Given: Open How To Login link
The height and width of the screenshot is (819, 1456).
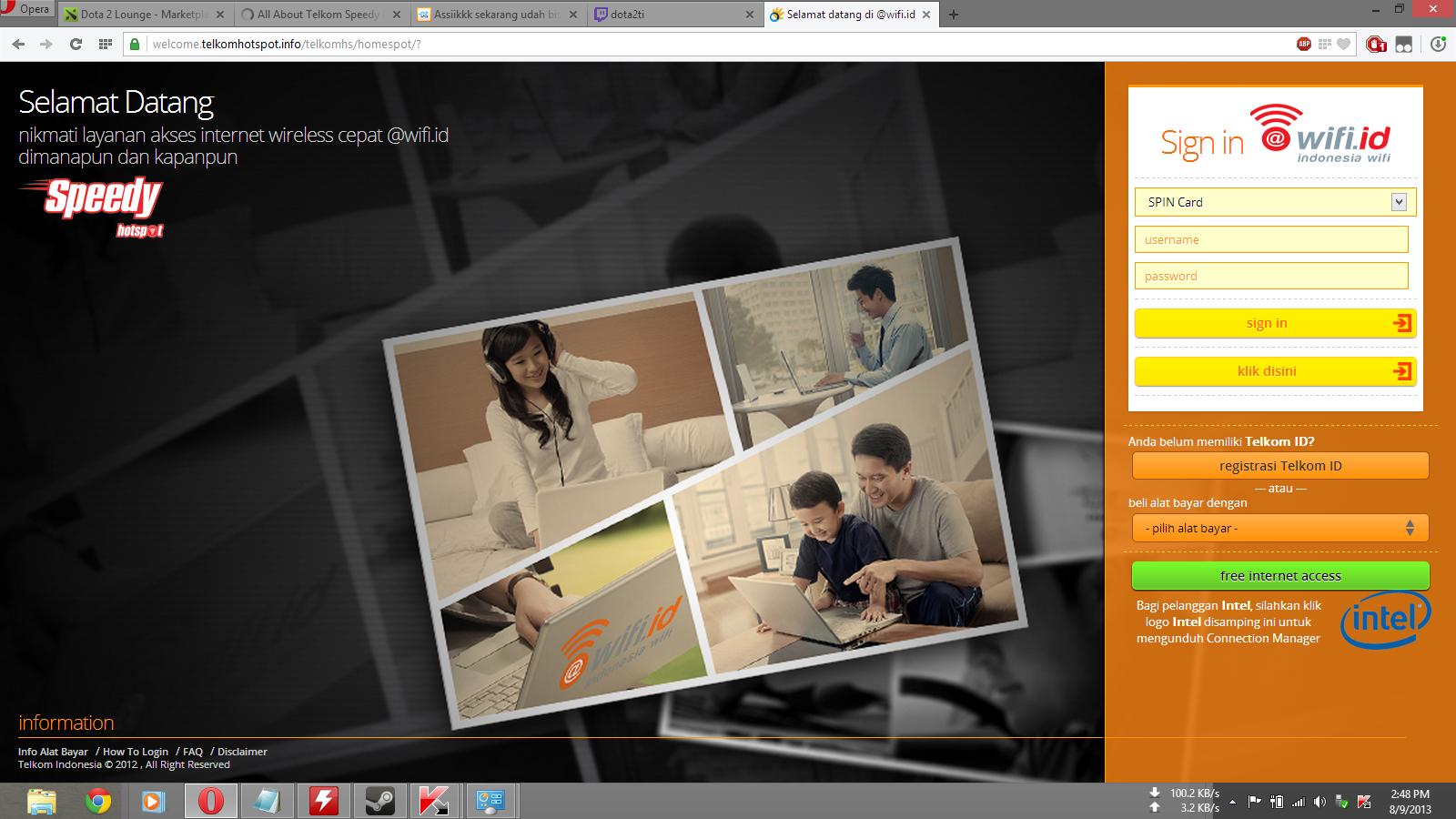Looking at the screenshot, I should 136,752.
